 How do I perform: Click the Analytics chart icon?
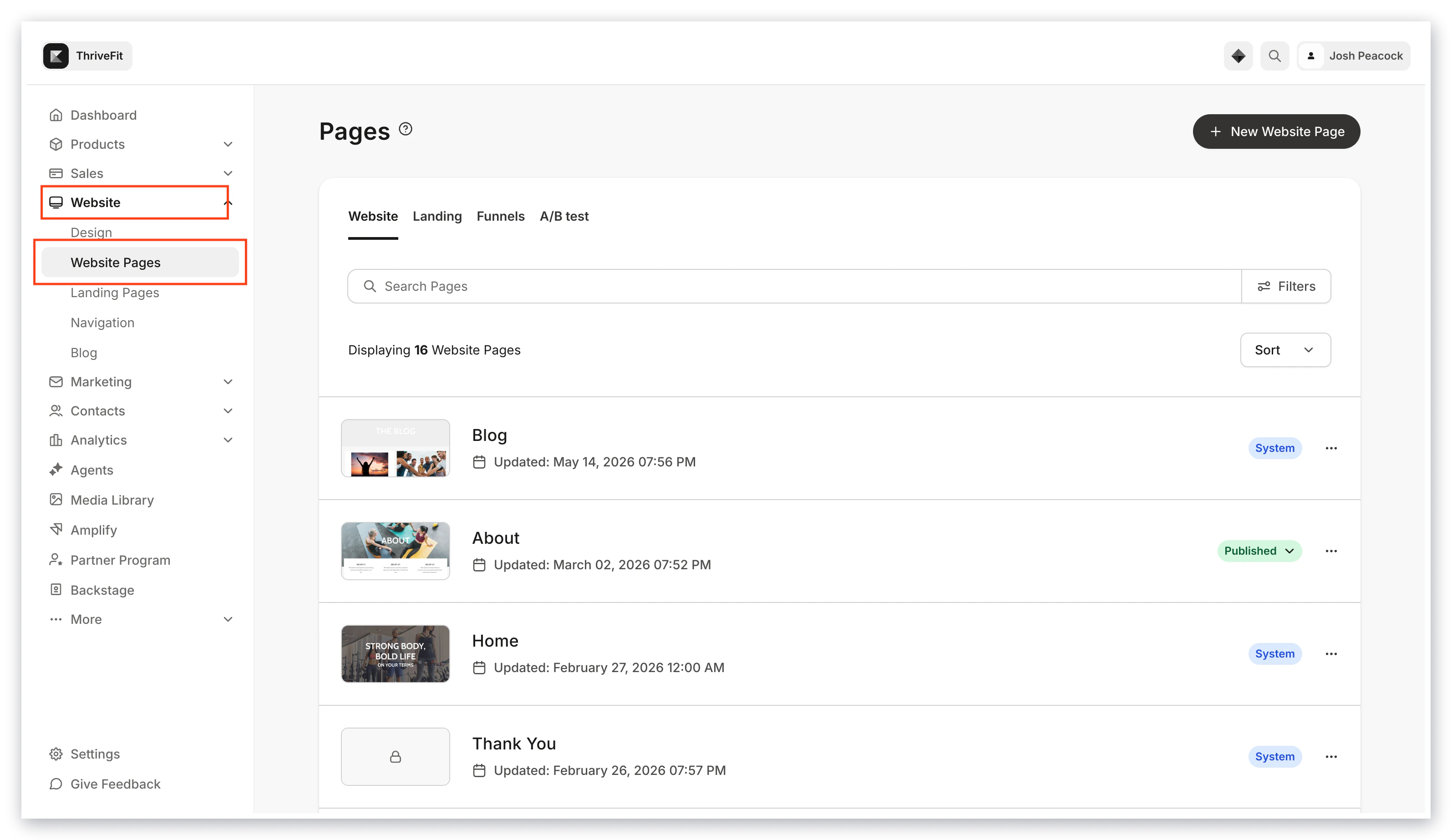[56, 440]
